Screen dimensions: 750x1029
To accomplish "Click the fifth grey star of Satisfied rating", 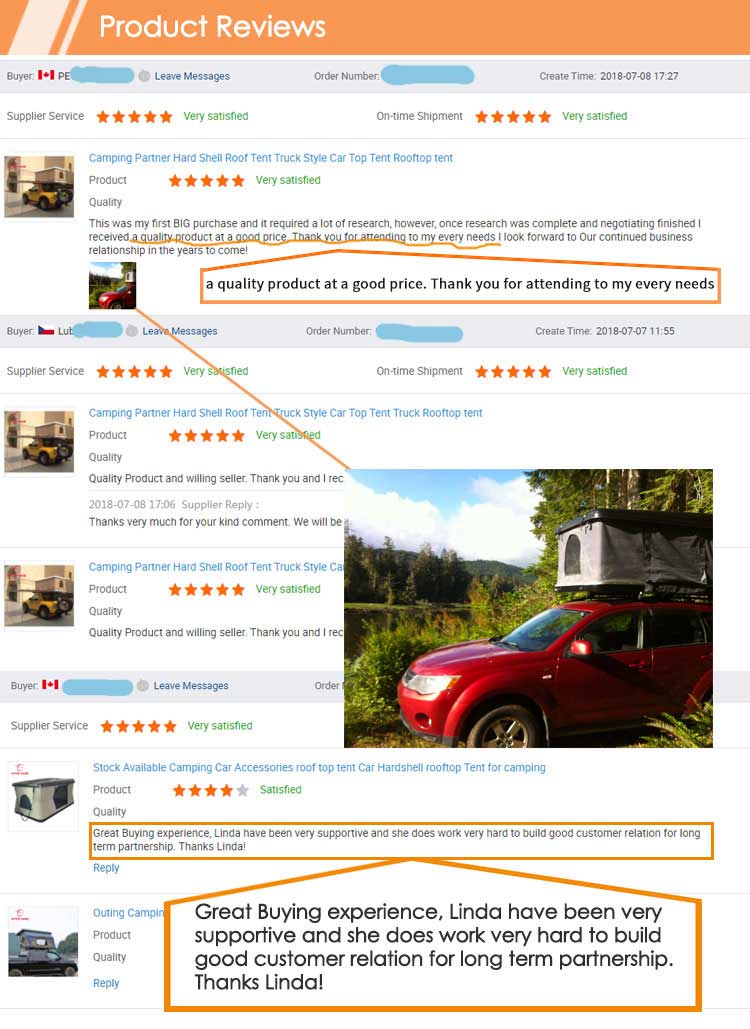I will (243, 790).
